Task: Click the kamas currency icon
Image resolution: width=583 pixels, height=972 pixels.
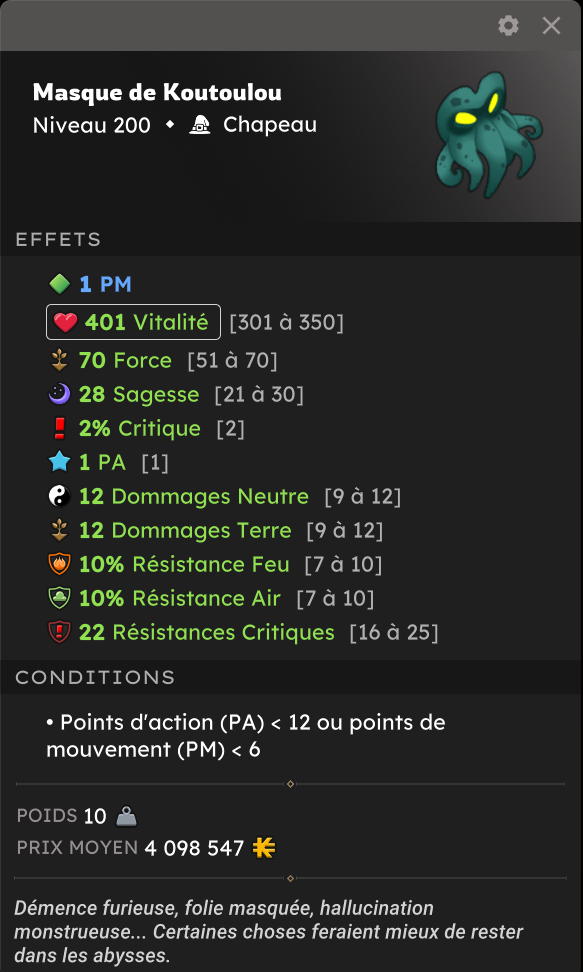Action: point(264,847)
